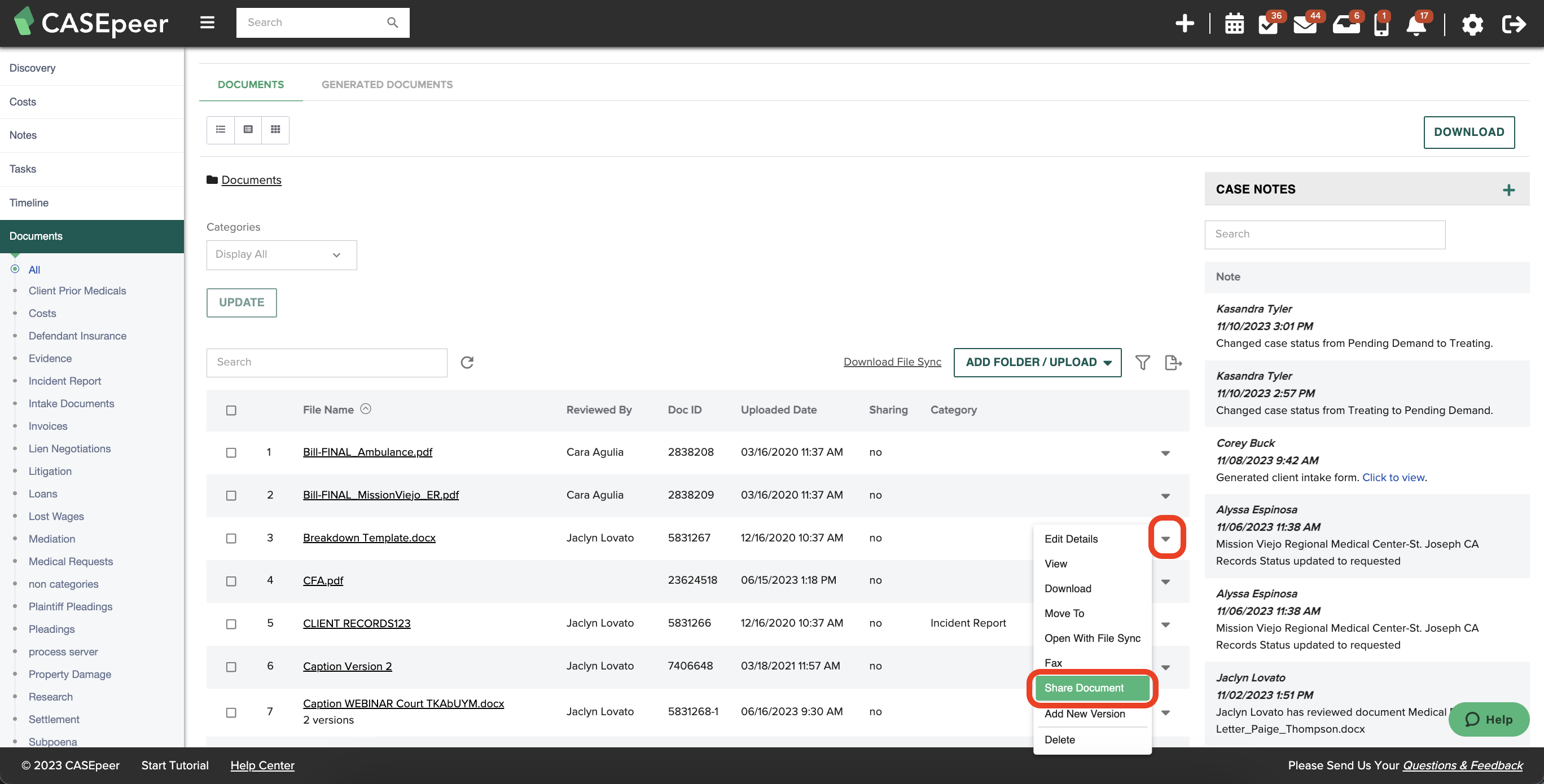Switch to list view icon
The image size is (1544, 784).
coord(221,130)
